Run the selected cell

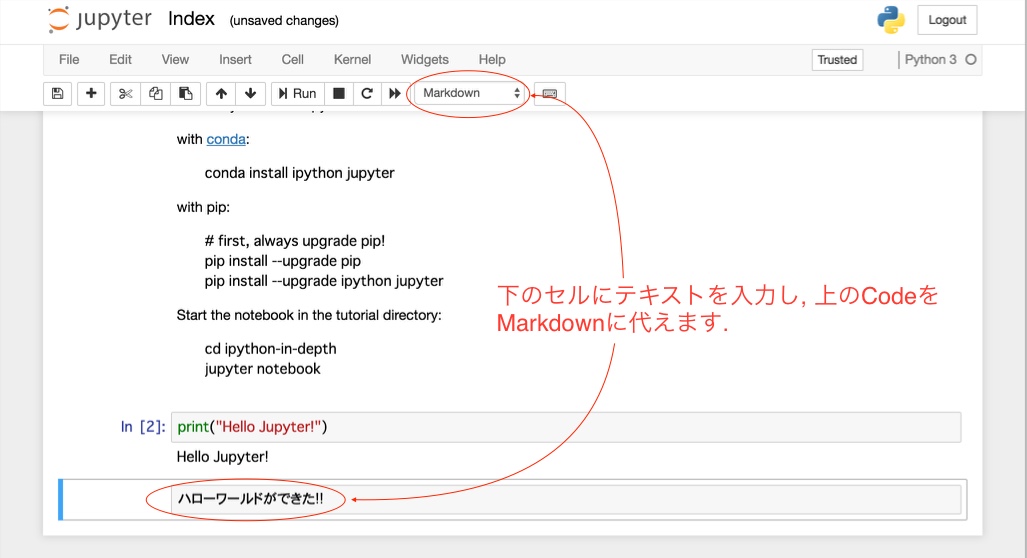coord(297,93)
